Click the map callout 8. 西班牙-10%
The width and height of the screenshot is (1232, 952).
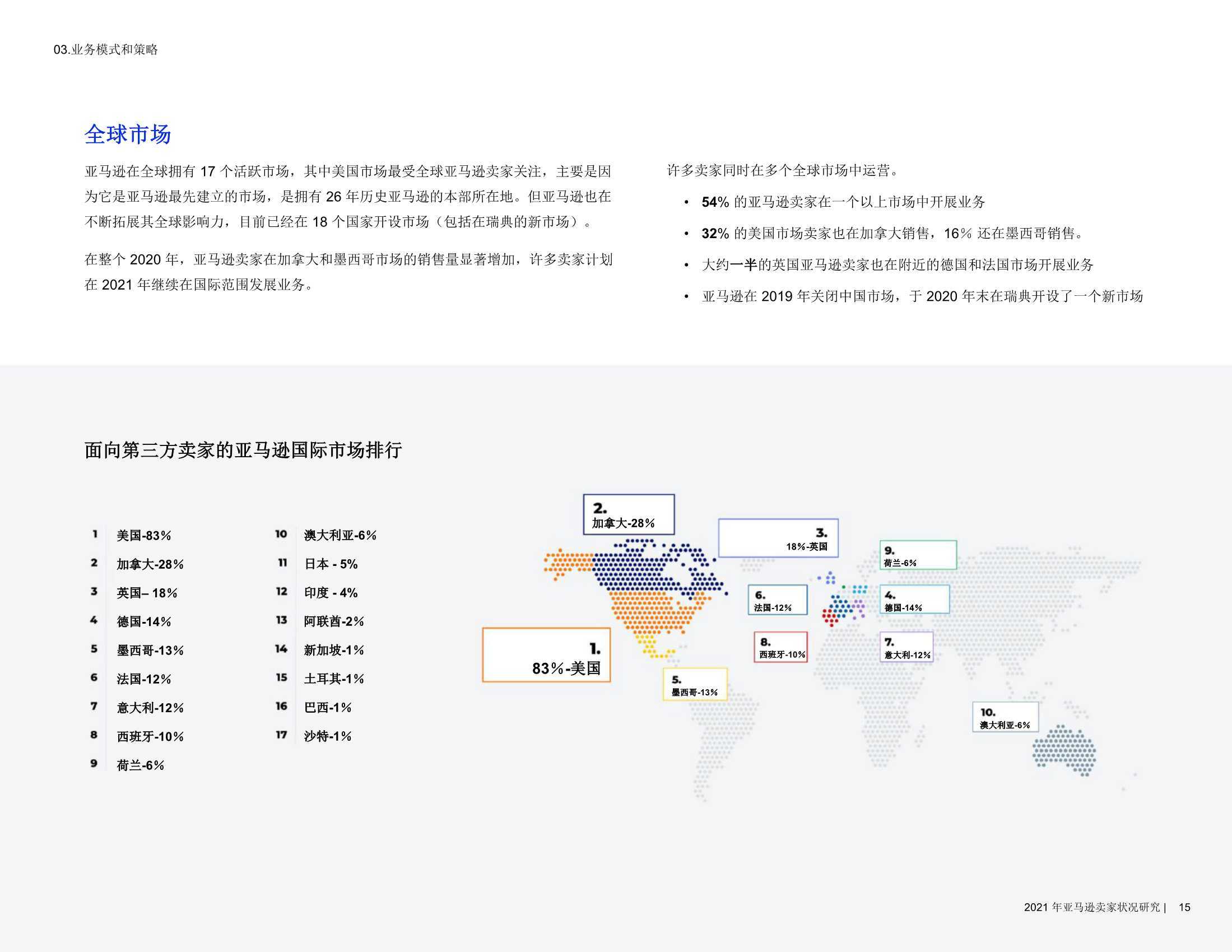pyautogui.click(x=781, y=647)
